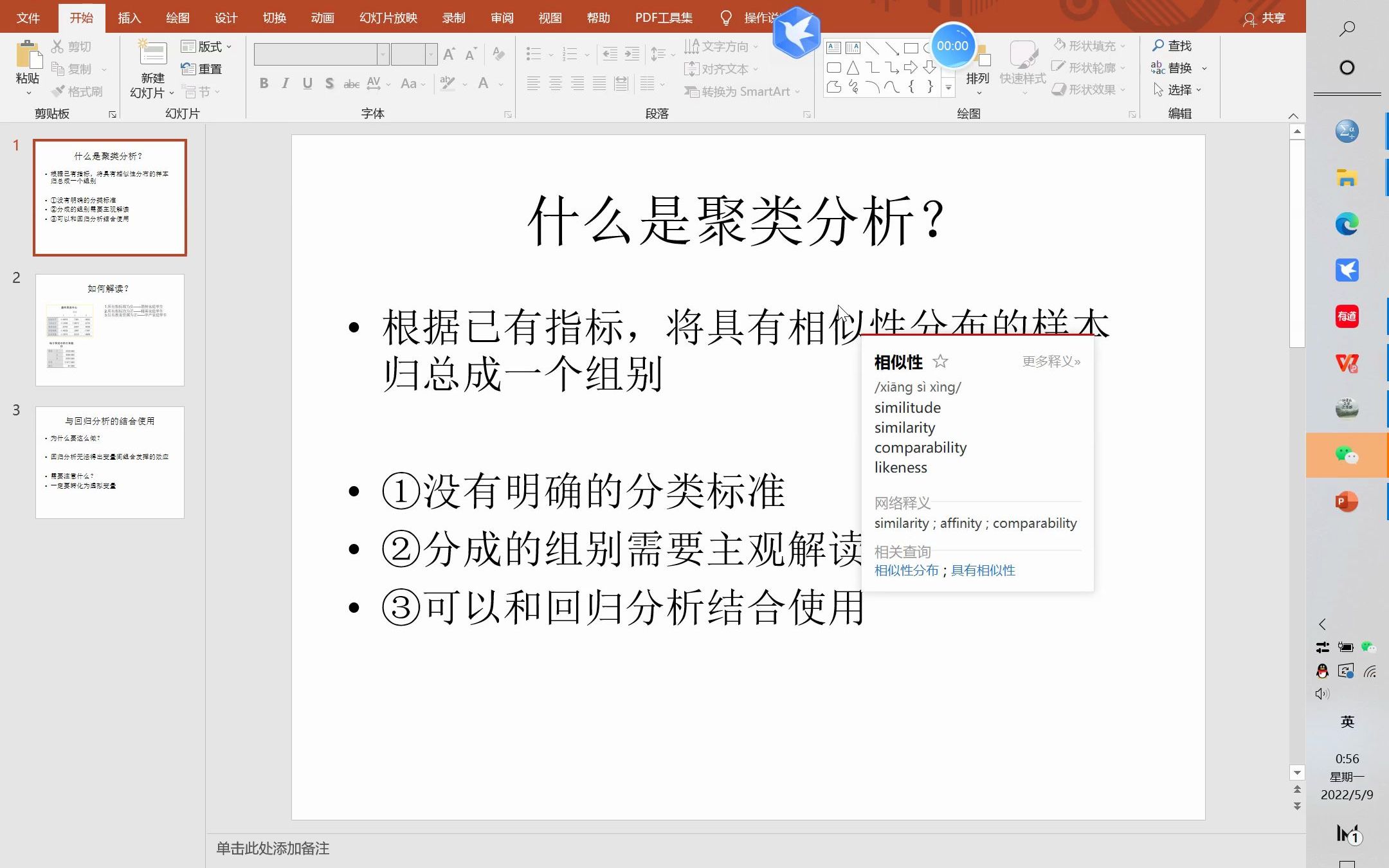1389x868 pixels.
Task: Open the font size dropdown
Action: point(430,53)
